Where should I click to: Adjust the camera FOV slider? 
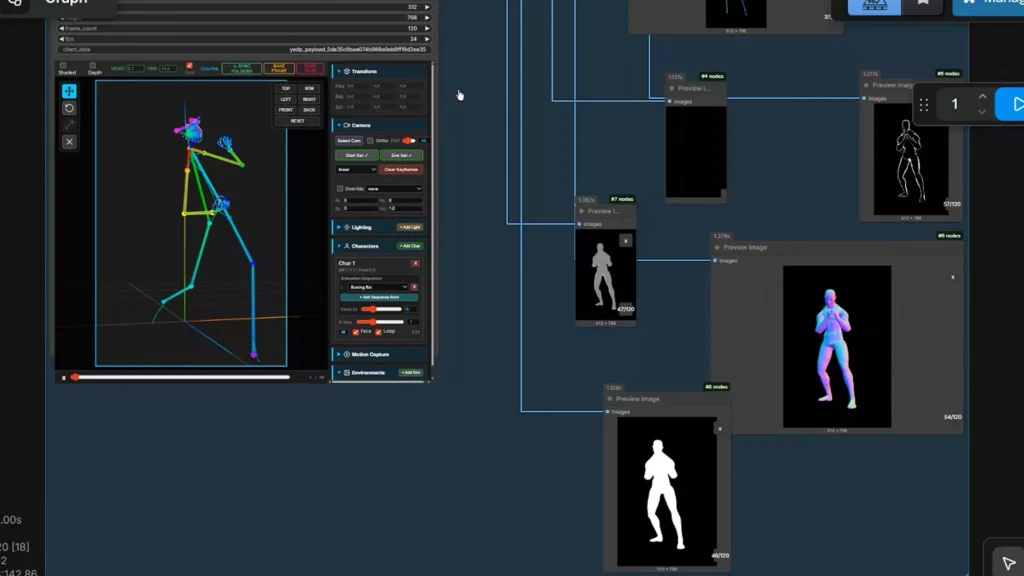tap(409, 140)
